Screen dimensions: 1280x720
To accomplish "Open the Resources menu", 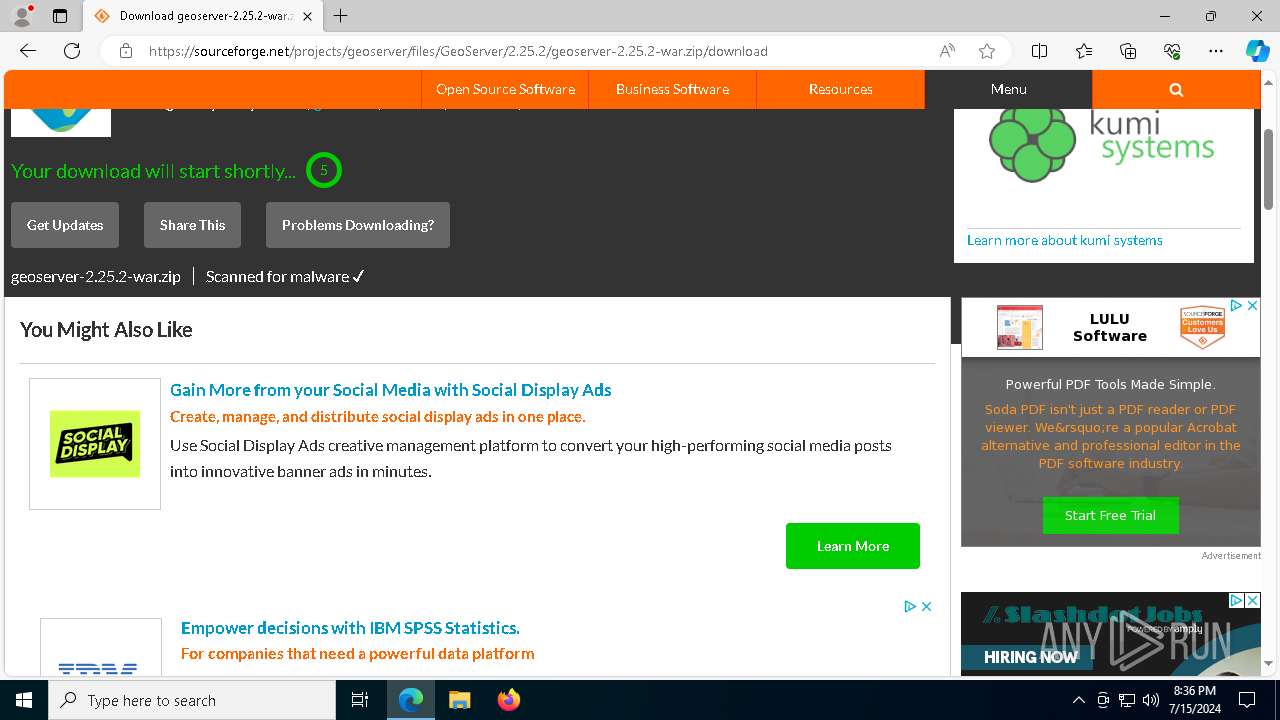I will tap(840, 89).
